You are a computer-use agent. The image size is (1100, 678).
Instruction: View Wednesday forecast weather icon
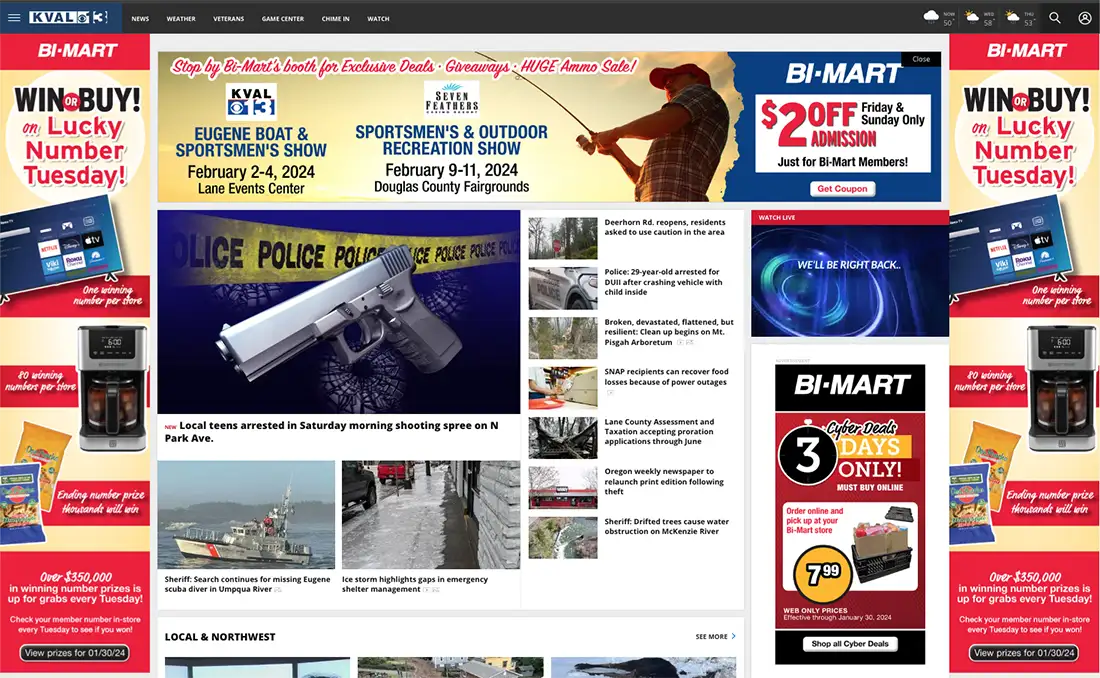972,16
